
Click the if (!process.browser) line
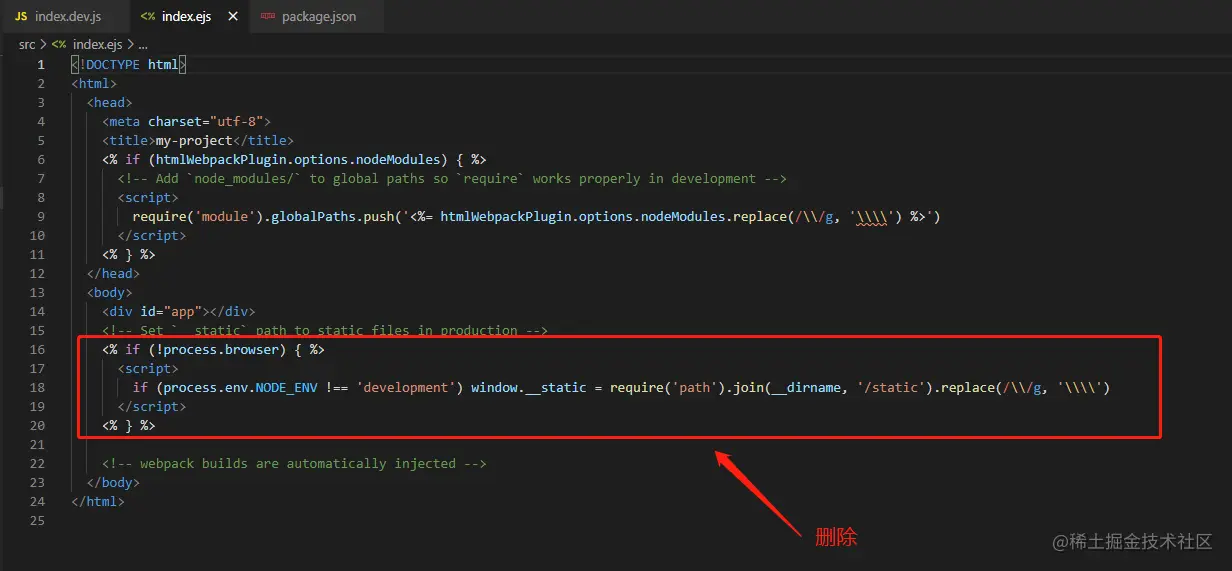pyautogui.click(x=213, y=350)
